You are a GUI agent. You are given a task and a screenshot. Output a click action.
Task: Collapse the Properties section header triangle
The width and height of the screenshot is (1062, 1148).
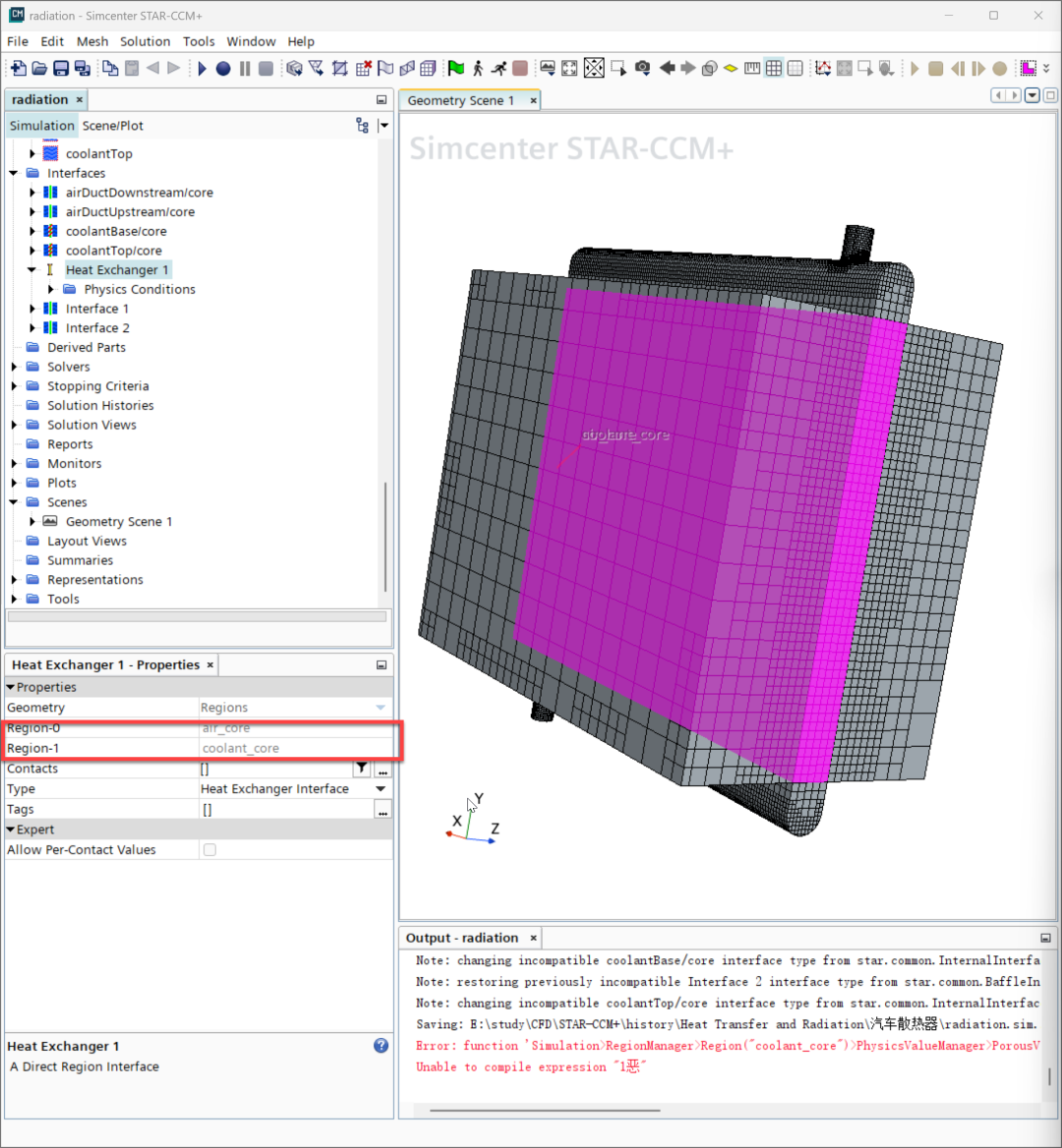click(10, 687)
